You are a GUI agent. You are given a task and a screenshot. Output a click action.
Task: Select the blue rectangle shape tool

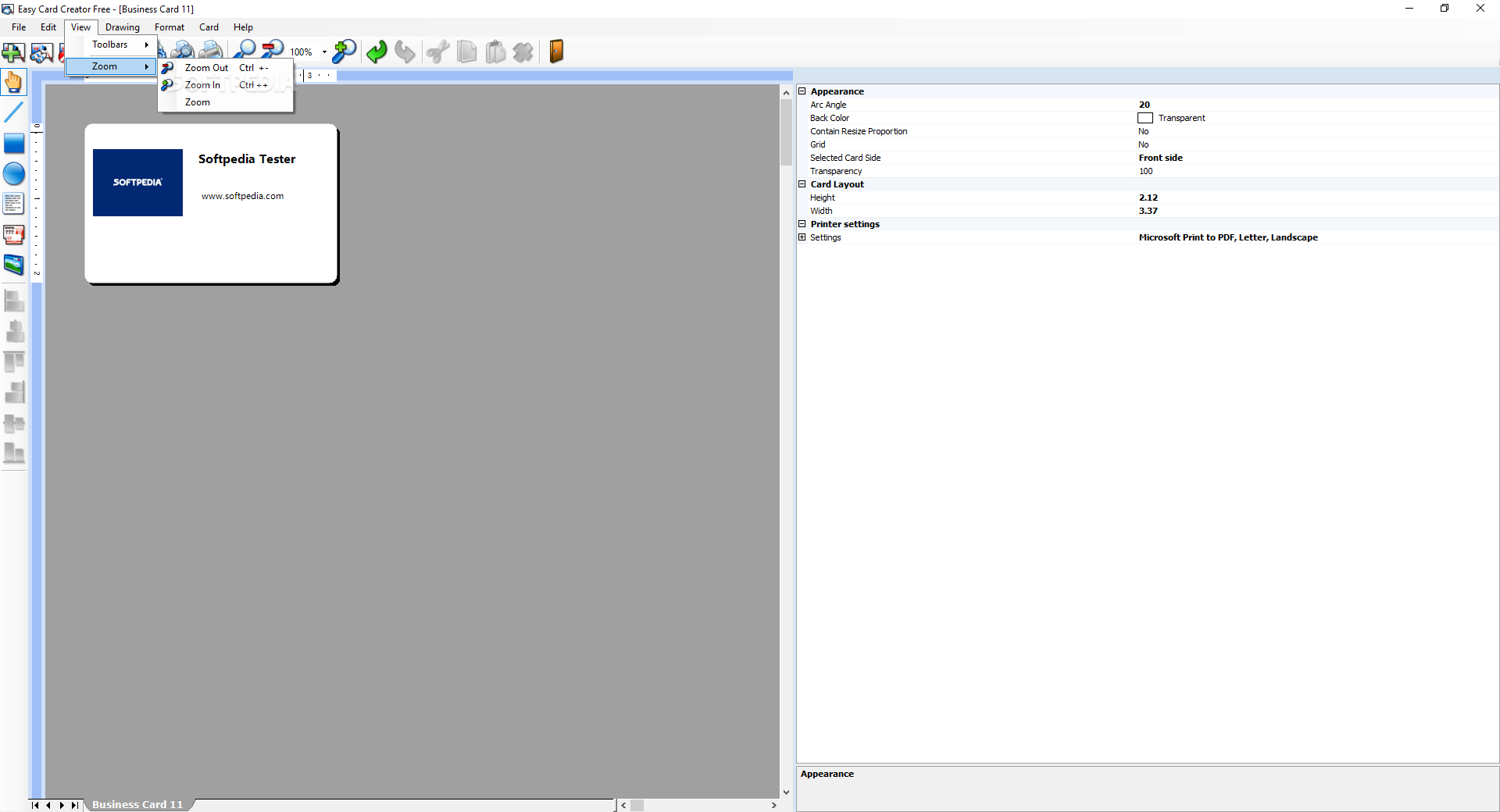(x=14, y=144)
